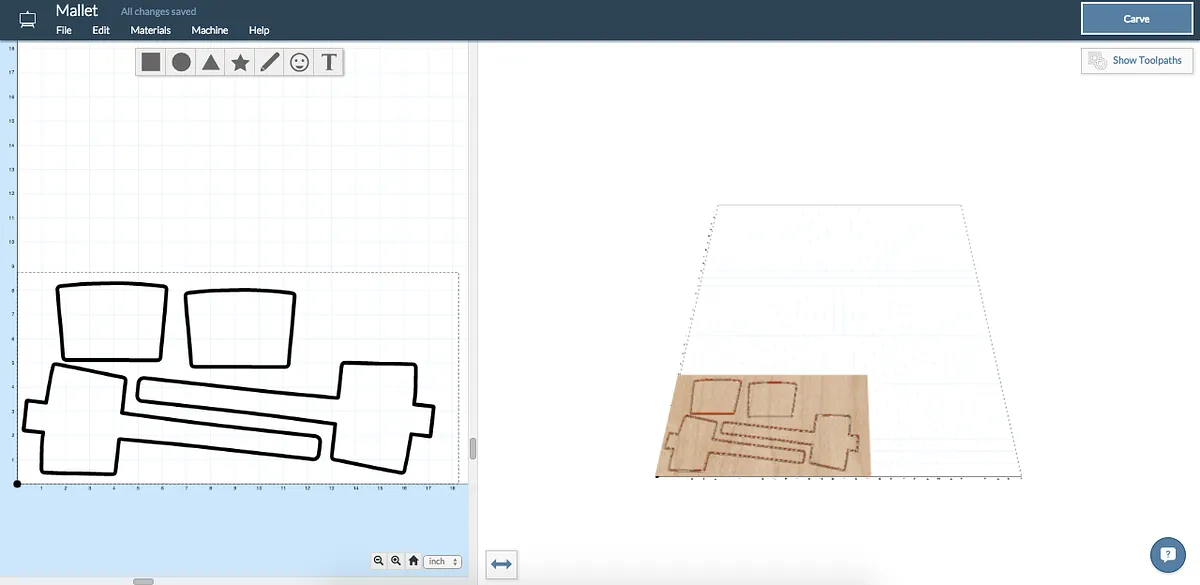This screenshot has width=1200, height=585.
Task: Open the Easel projects icon at top-left
Action: coord(28,20)
